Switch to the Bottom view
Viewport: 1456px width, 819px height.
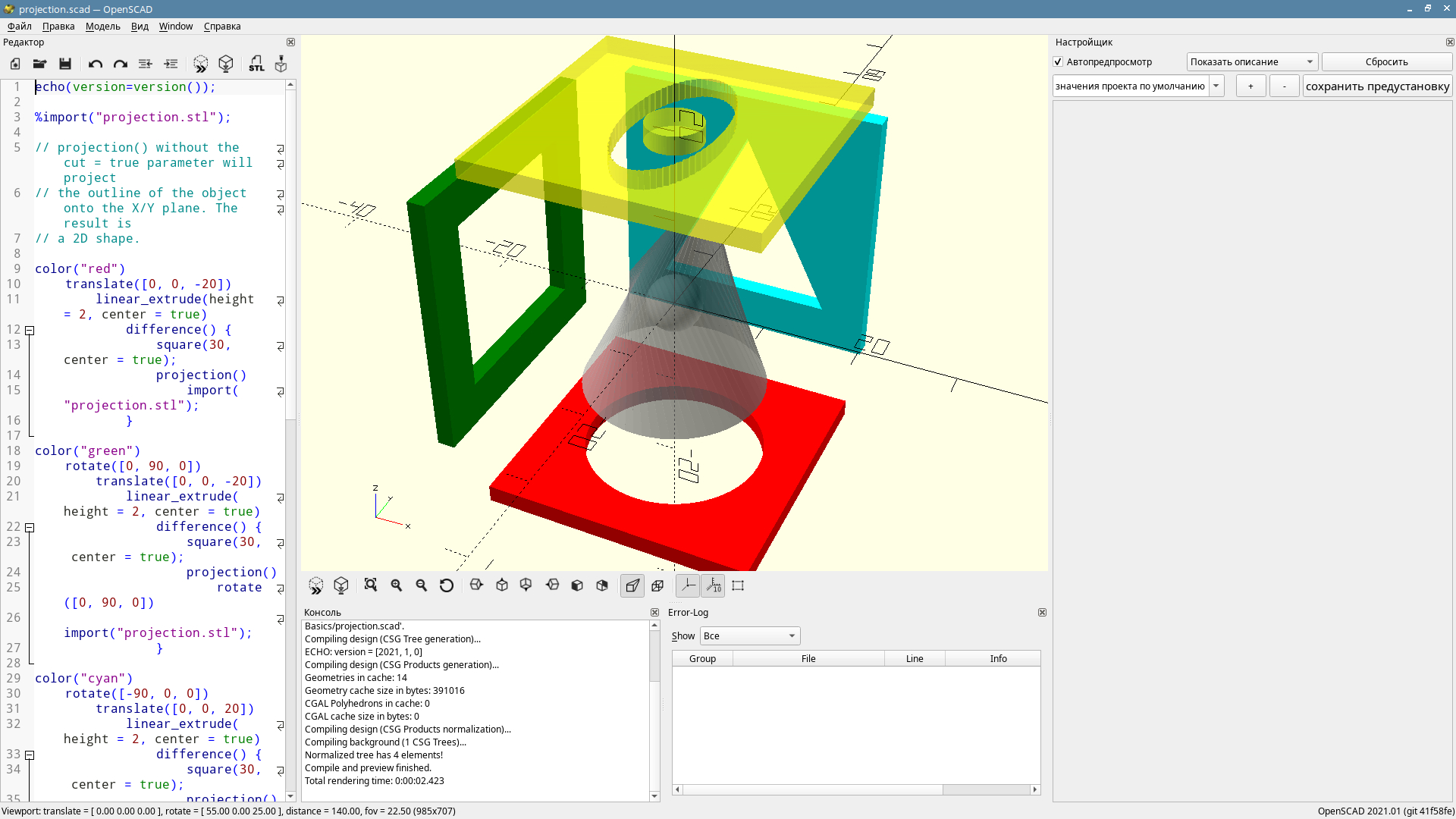coord(526,585)
